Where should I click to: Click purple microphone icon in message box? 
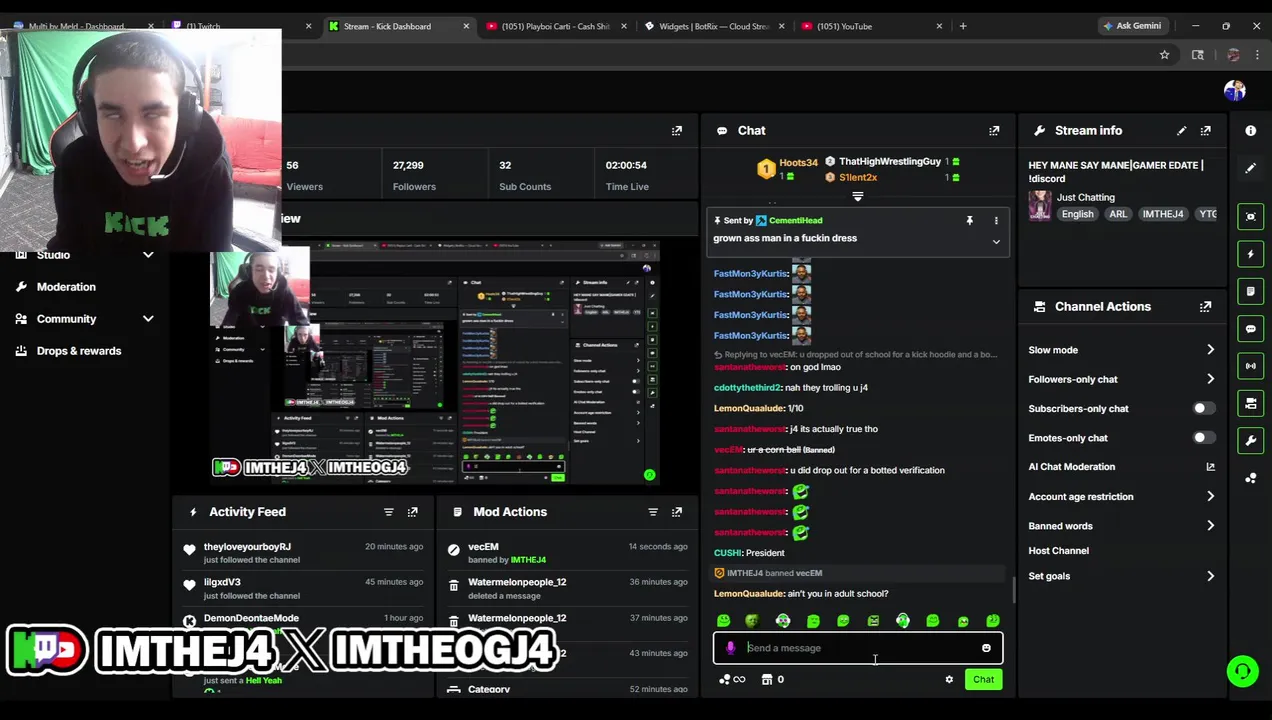point(730,648)
